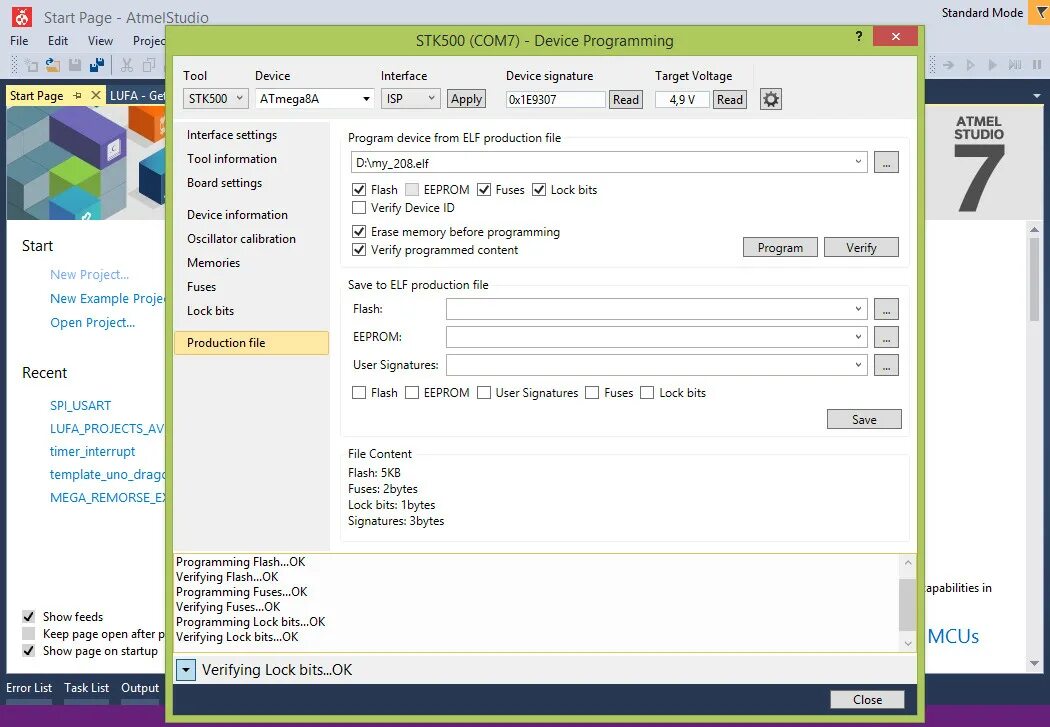Select Fuses in the left navigation

[202, 287]
